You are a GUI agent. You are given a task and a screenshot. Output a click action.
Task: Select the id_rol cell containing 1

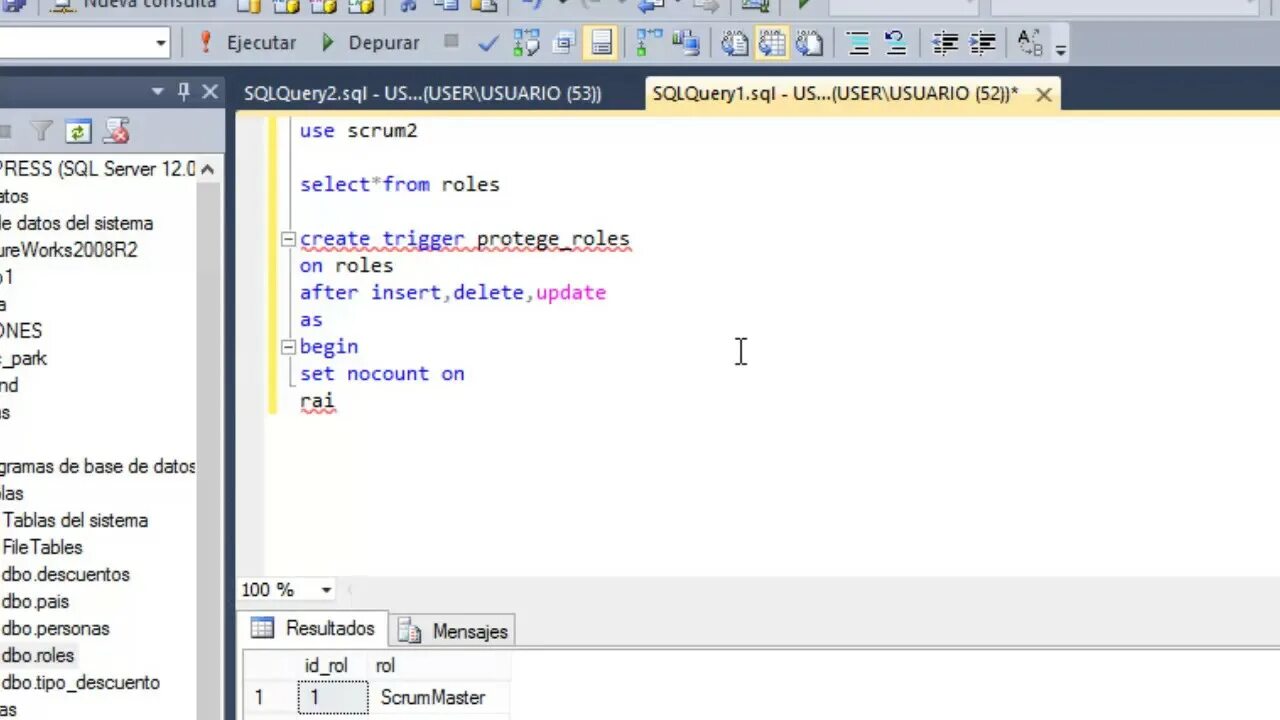pos(333,697)
